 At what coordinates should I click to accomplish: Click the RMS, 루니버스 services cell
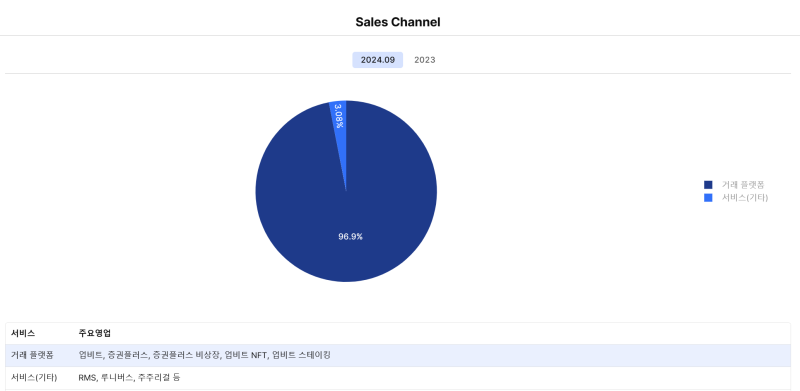tap(130, 378)
